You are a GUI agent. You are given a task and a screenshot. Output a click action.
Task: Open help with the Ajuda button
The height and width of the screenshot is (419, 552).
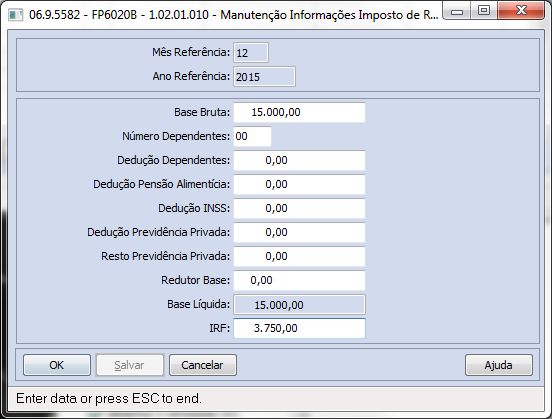pos(498,365)
